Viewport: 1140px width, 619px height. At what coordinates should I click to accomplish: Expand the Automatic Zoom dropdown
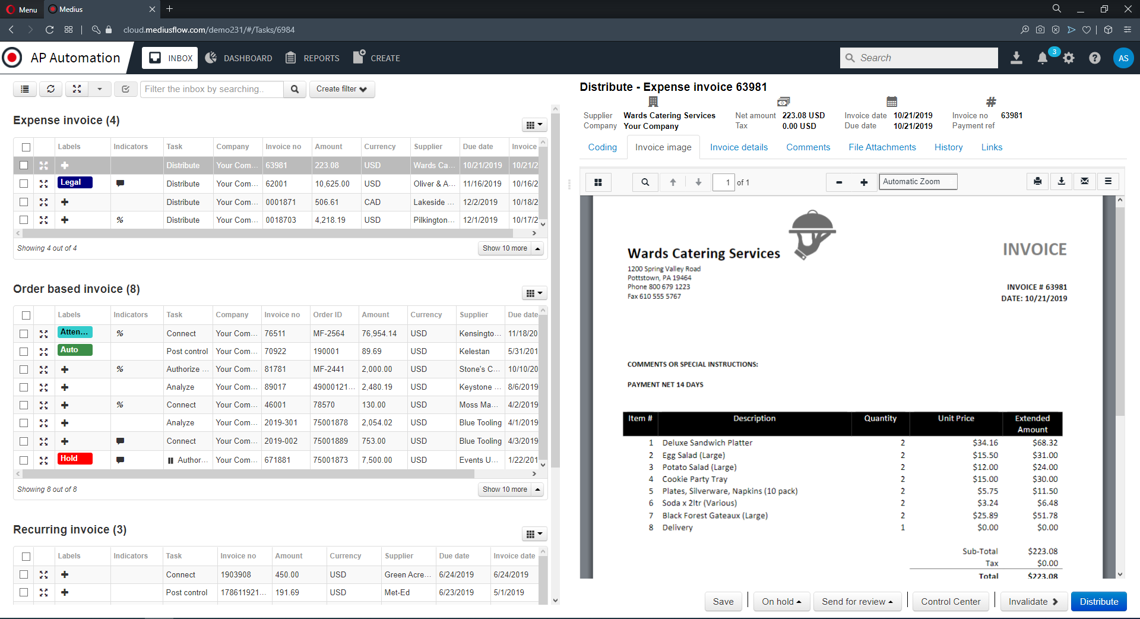tap(917, 181)
